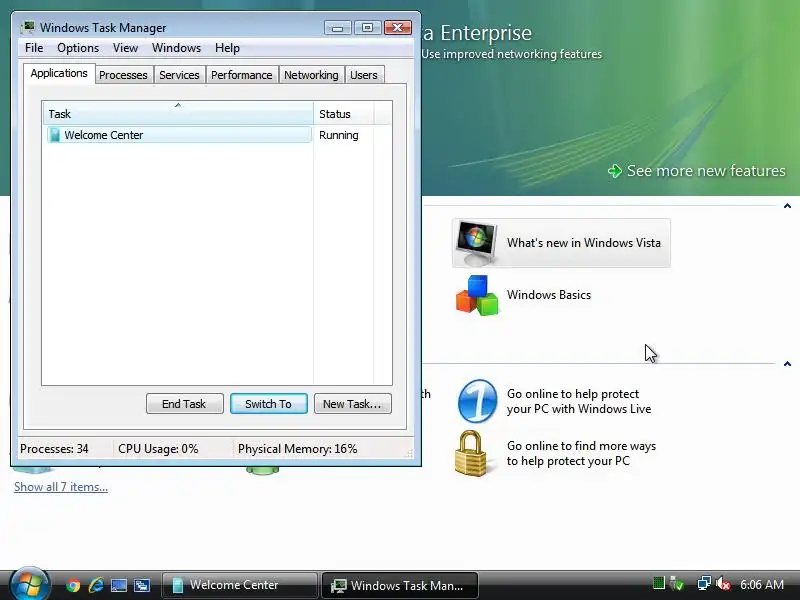The width and height of the screenshot is (800, 600).
Task: Click the Windows Basics colored cubes icon
Action: (477, 295)
